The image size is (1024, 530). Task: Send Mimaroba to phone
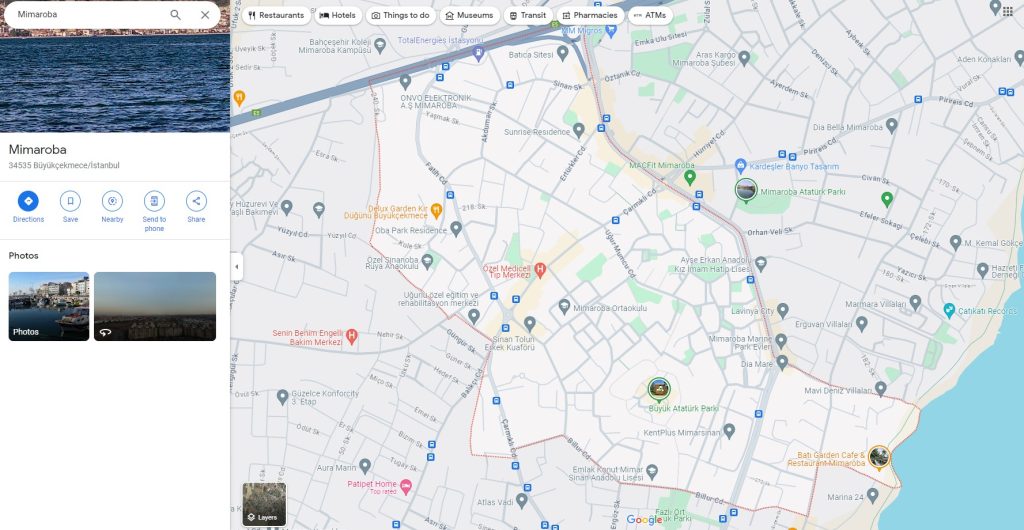click(154, 201)
